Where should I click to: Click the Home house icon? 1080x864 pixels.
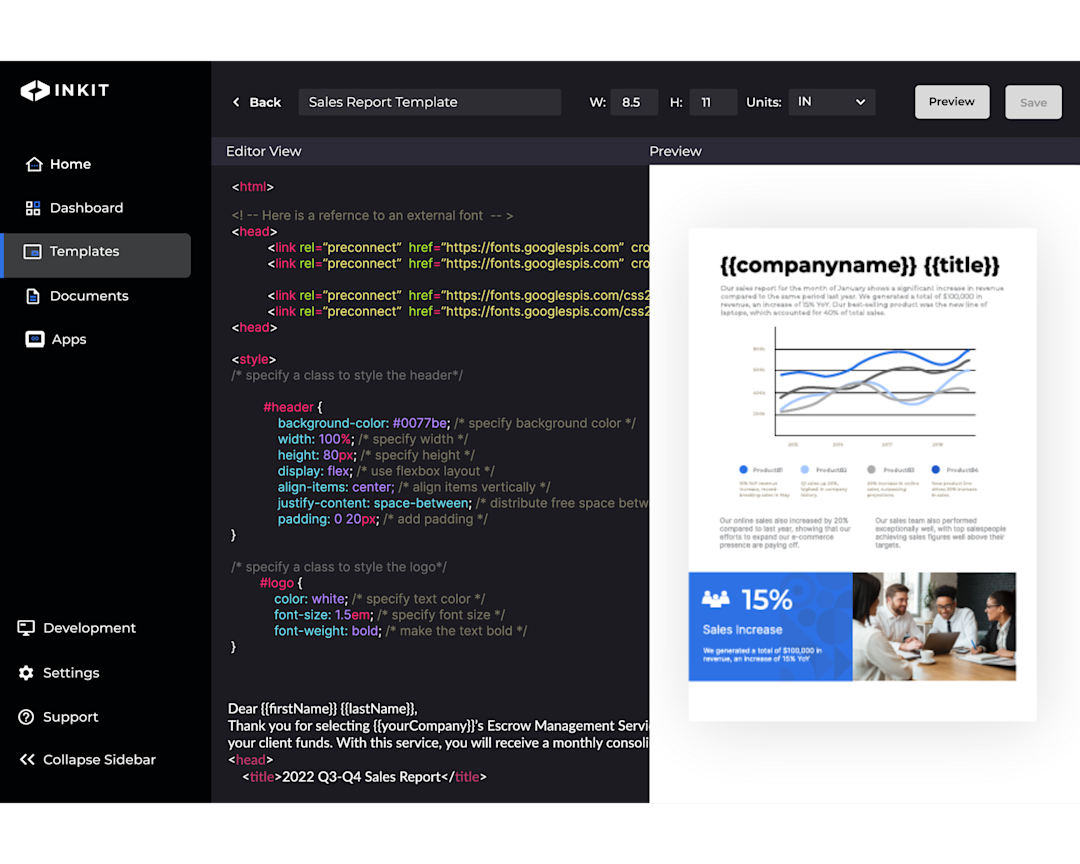click(34, 164)
